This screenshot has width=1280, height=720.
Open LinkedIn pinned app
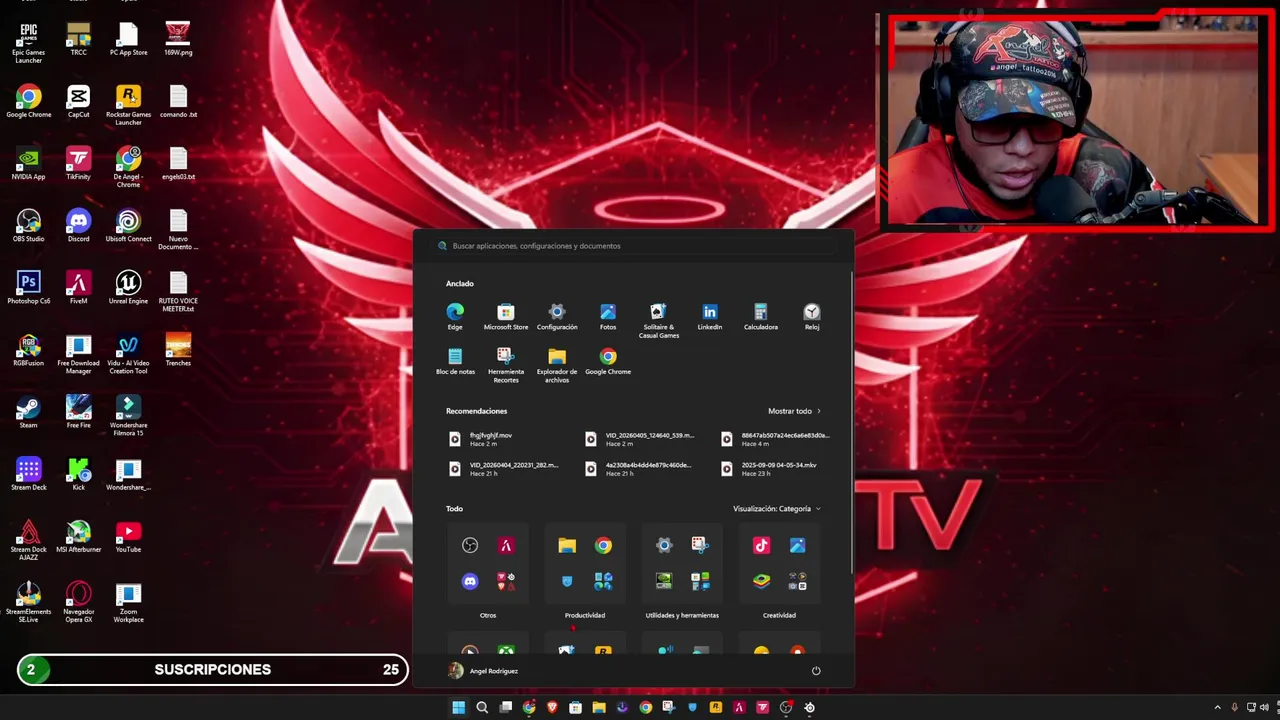[x=710, y=317]
